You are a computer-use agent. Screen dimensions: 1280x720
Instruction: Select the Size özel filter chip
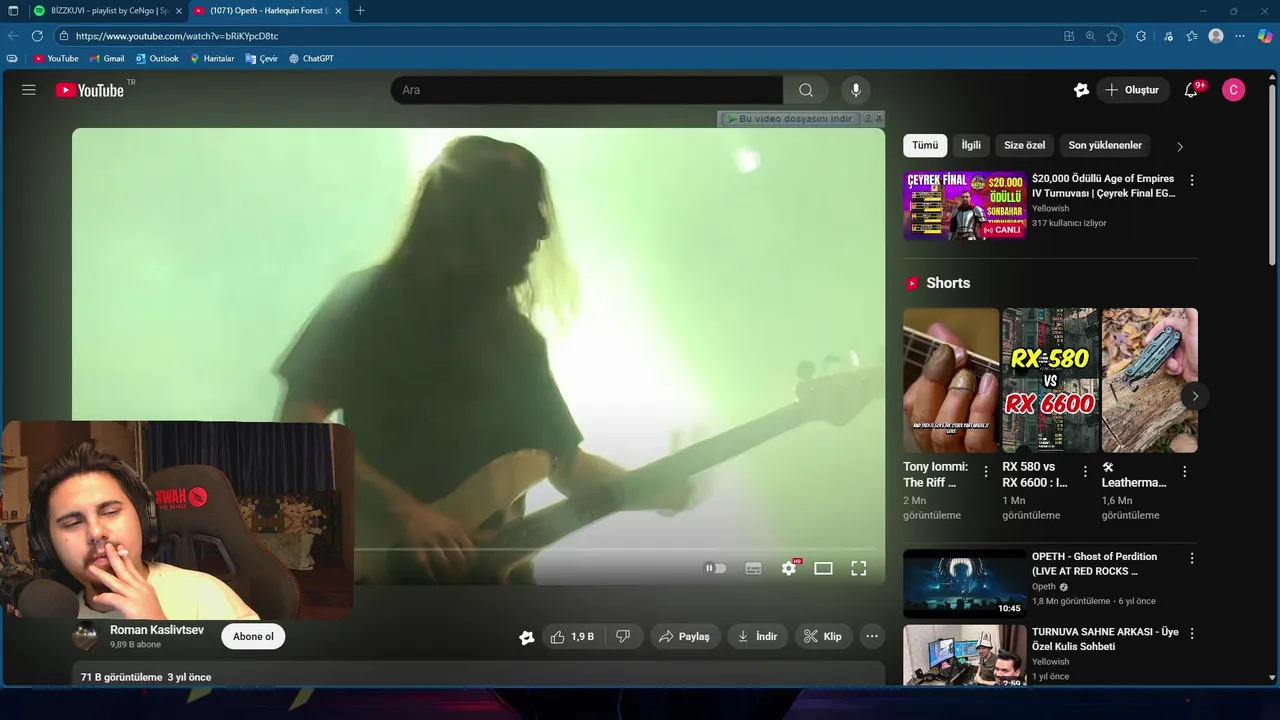(x=1024, y=145)
